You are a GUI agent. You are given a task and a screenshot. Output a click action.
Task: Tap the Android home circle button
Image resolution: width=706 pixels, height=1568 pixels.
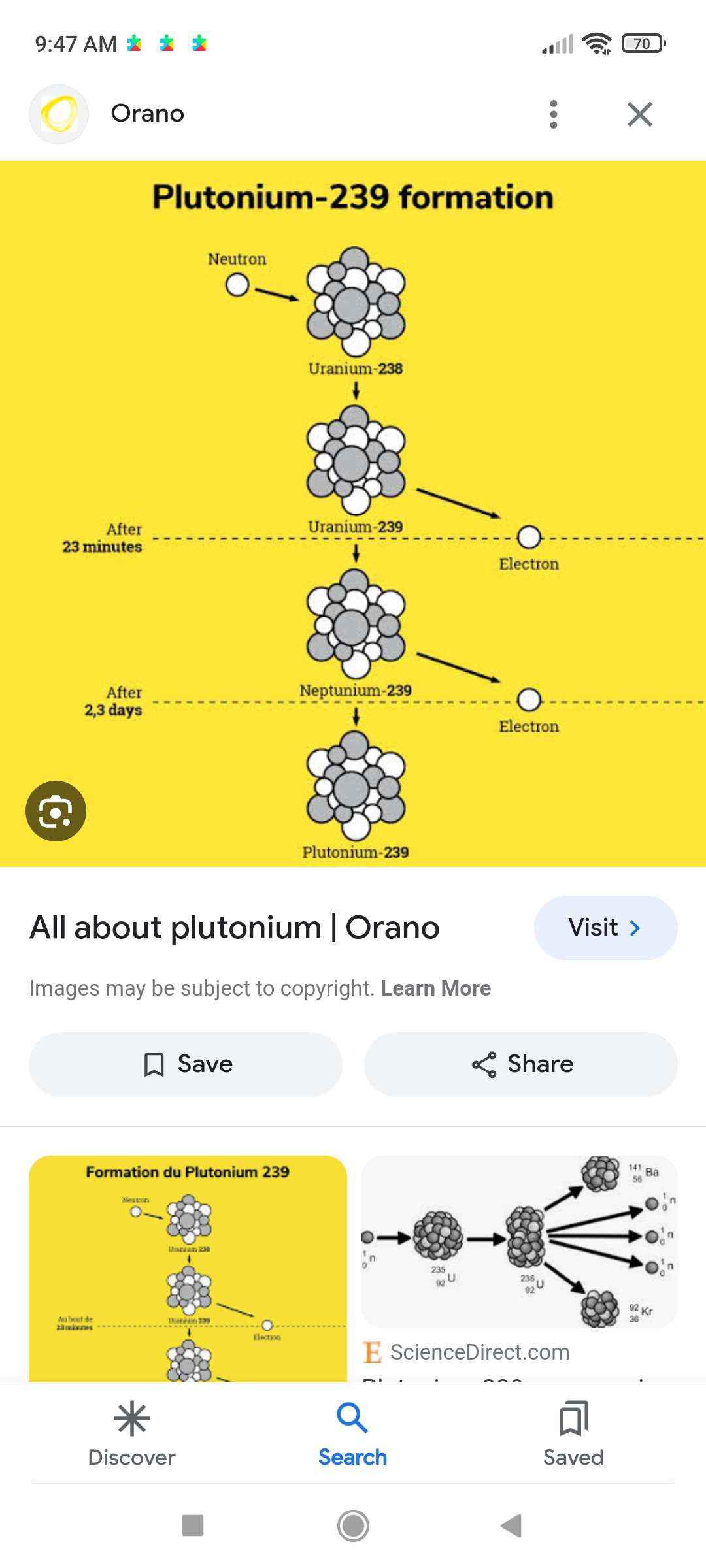pos(353,1526)
